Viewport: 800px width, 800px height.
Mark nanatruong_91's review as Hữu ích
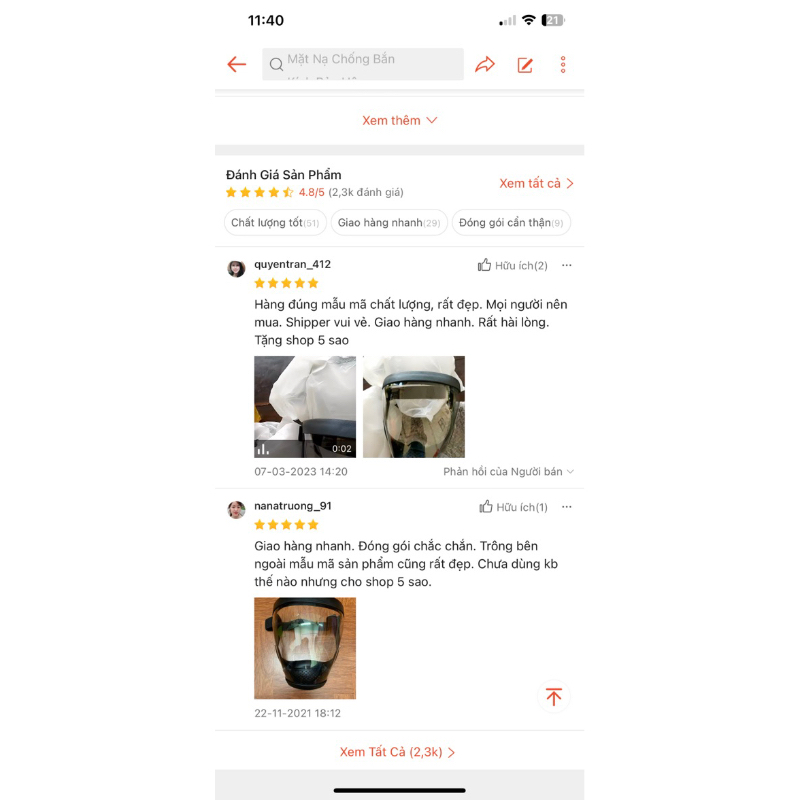tap(513, 507)
